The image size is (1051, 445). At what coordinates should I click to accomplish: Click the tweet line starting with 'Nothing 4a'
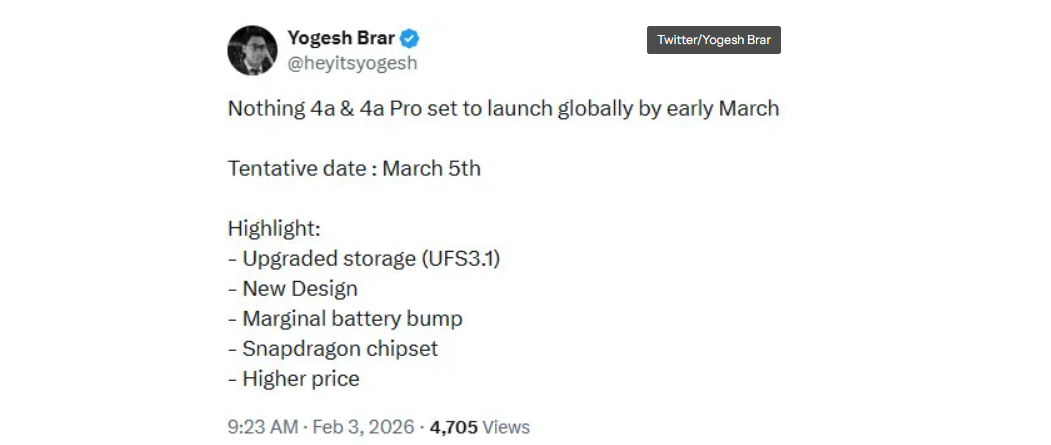pyautogui.click(x=503, y=108)
